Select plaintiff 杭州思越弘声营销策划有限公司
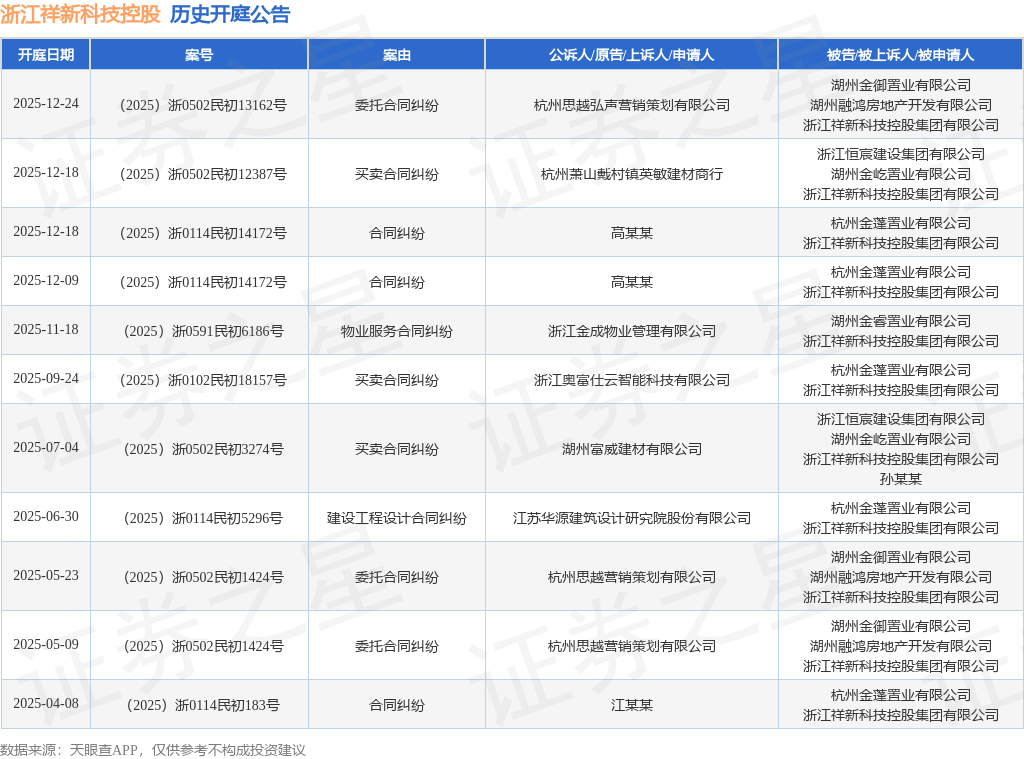Image resolution: width=1024 pixels, height=759 pixels. 632,105
